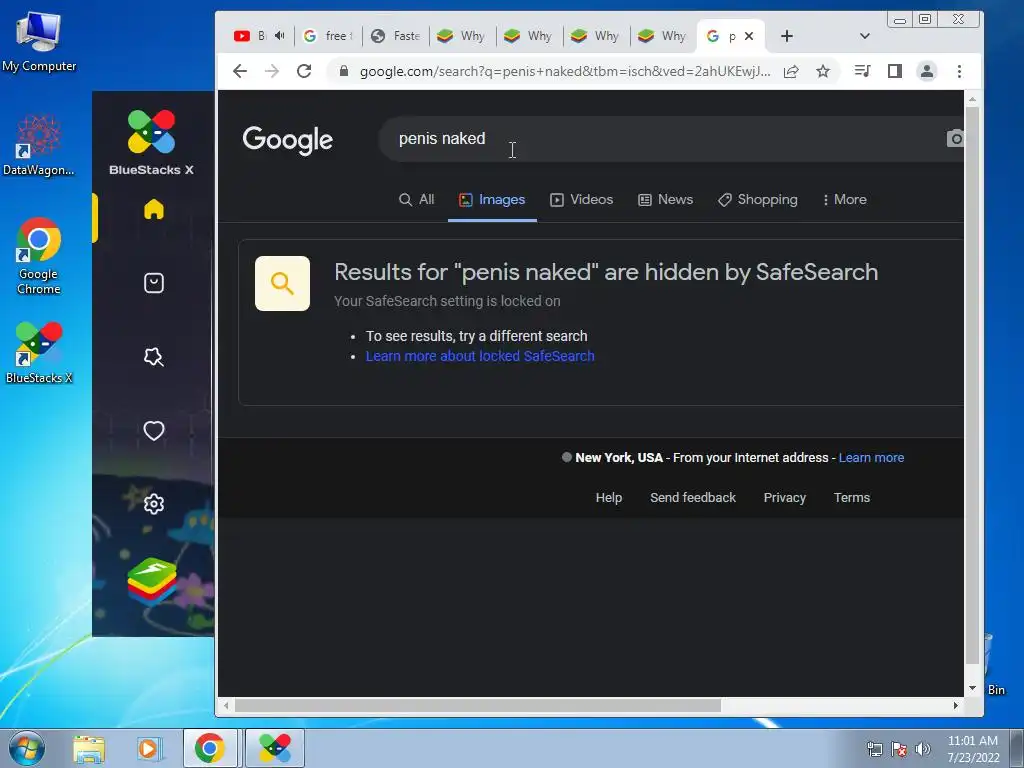Go back to the previous Chrome page
The width and height of the screenshot is (1024, 768).
click(240, 71)
